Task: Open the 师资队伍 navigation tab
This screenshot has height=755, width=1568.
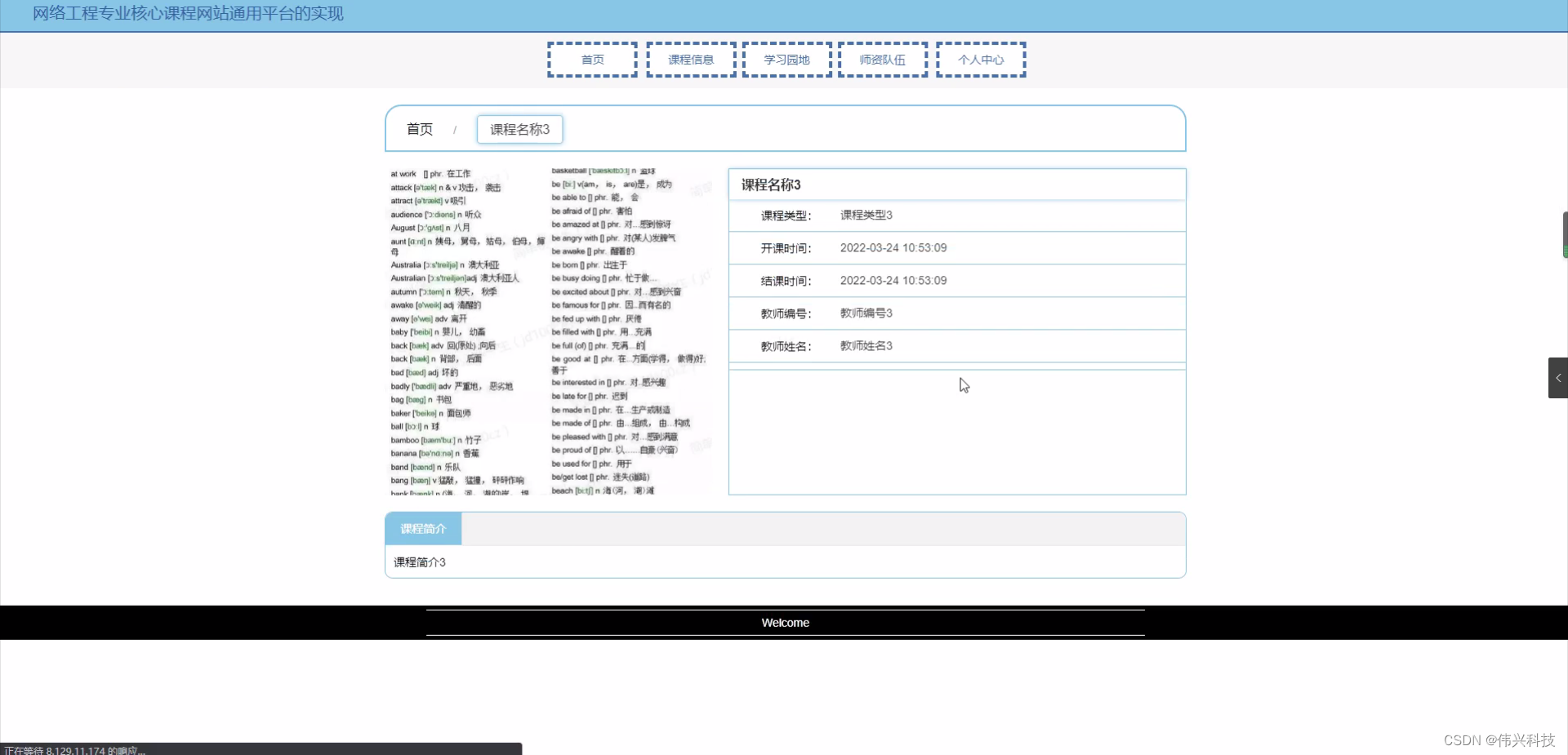Action: [882, 59]
